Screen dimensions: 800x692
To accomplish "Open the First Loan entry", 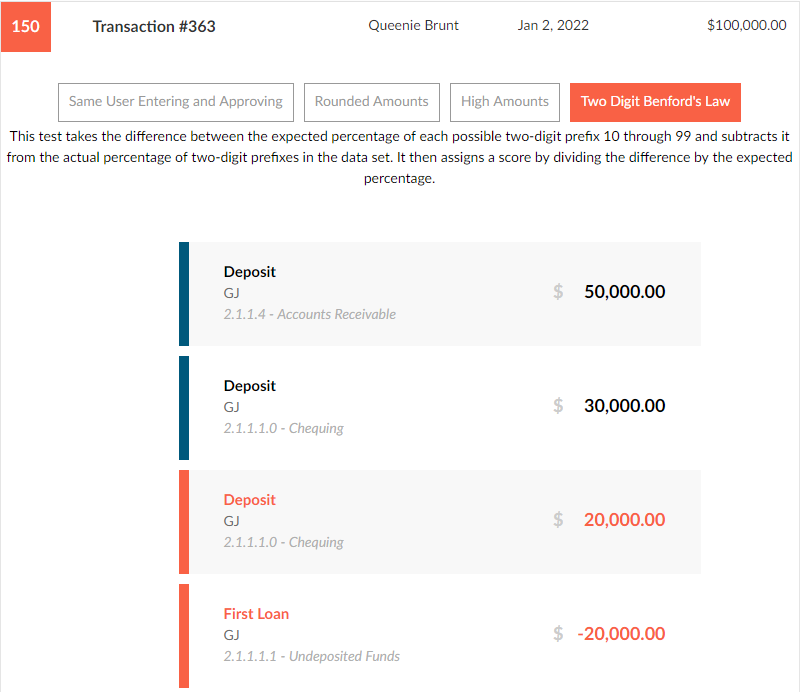I will (x=256, y=614).
